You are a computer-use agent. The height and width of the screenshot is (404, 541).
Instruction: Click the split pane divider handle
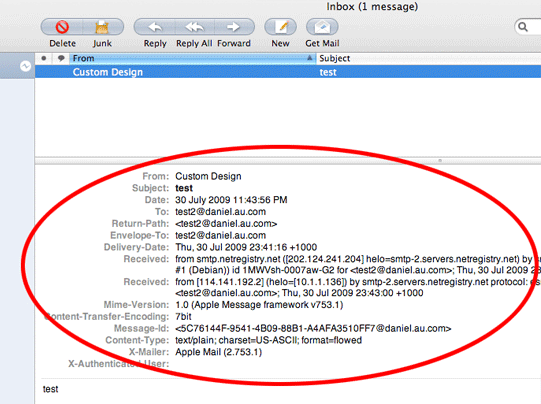[x=440, y=160]
